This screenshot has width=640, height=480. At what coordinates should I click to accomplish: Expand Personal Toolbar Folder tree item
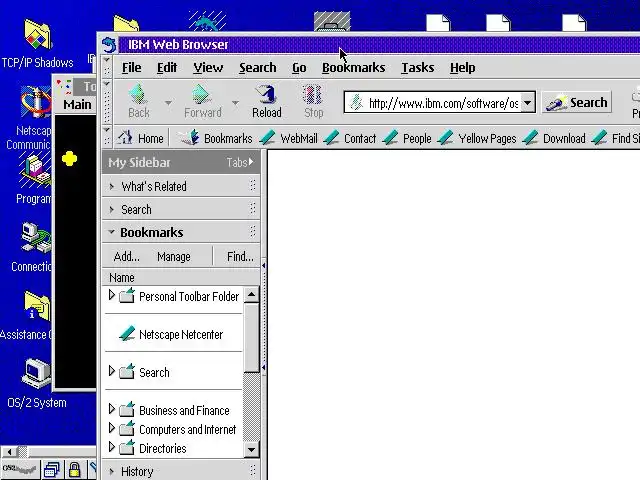pyautogui.click(x=111, y=295)
